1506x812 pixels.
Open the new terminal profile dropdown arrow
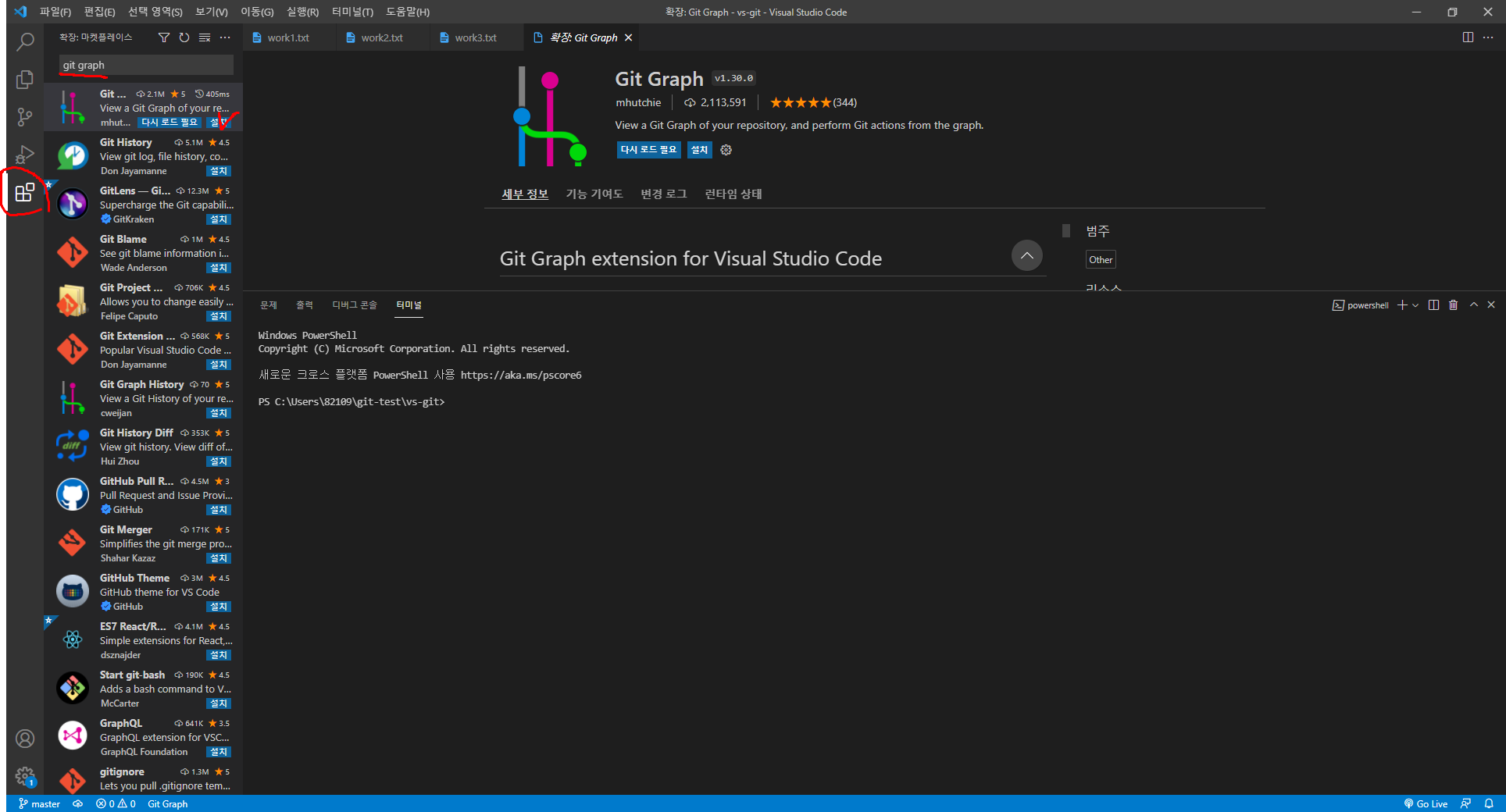pyautogui.click(x=1415, y=305)
